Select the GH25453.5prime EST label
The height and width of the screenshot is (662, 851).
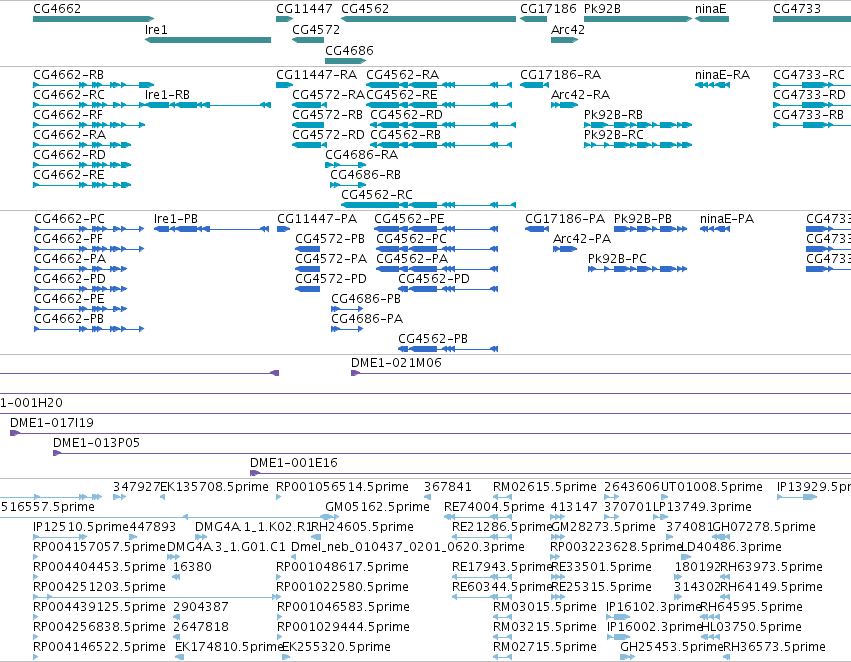[672, 647]
